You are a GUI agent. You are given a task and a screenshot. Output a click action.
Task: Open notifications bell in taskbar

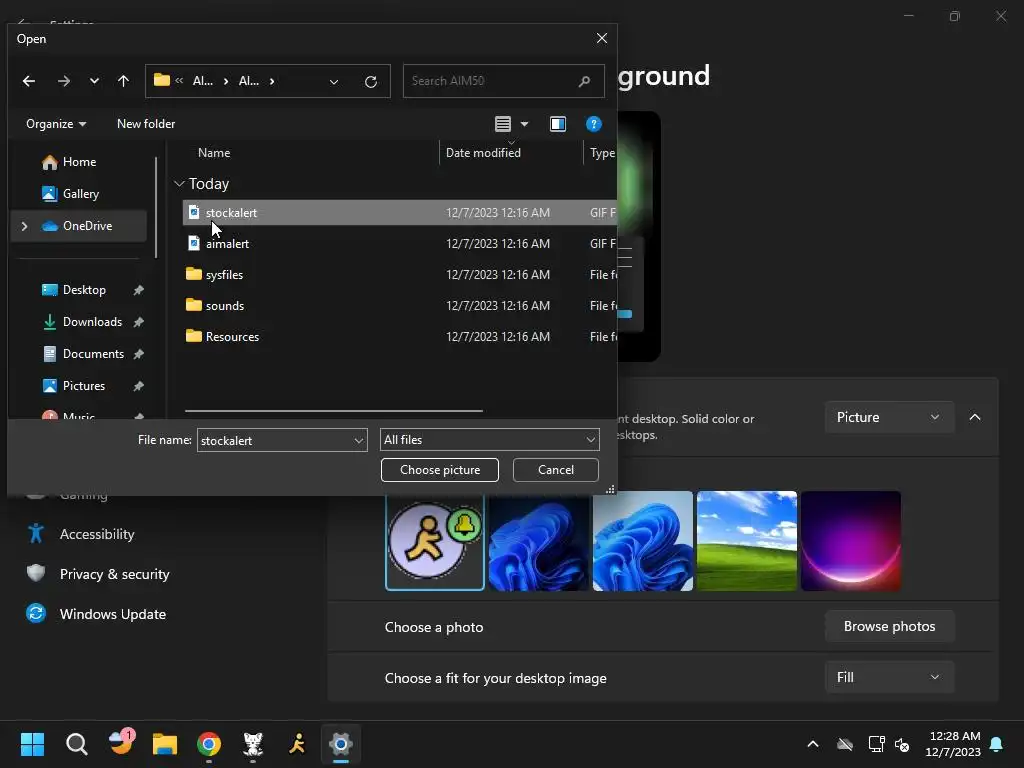(997, 744)
